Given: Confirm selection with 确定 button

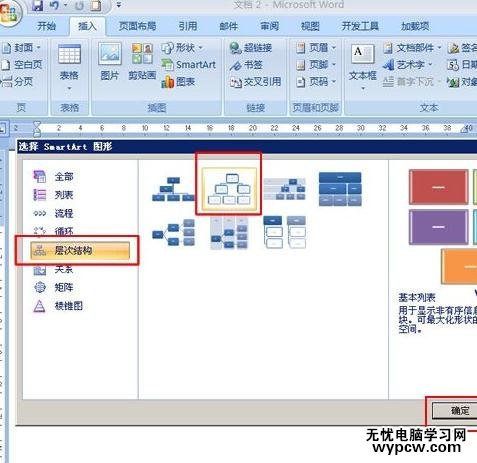Looking at the screenshot, I should [x=455, y=410].
